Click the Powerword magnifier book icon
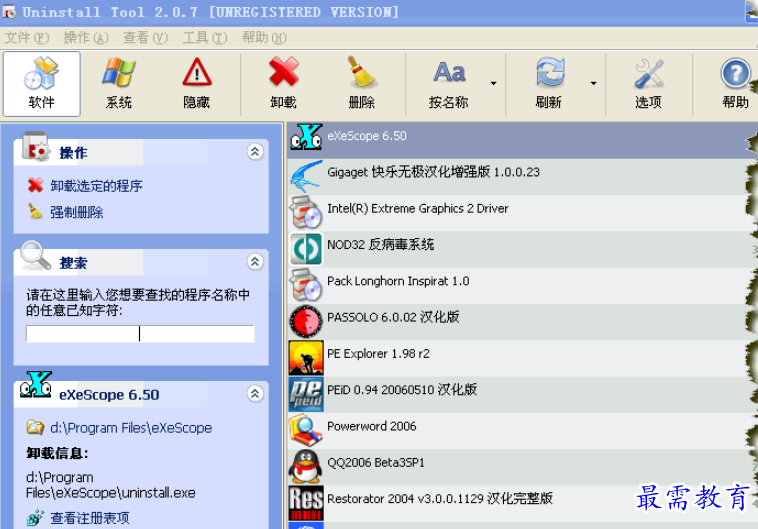758x529 pixels. pyautogui.click(x=306, y=431)
